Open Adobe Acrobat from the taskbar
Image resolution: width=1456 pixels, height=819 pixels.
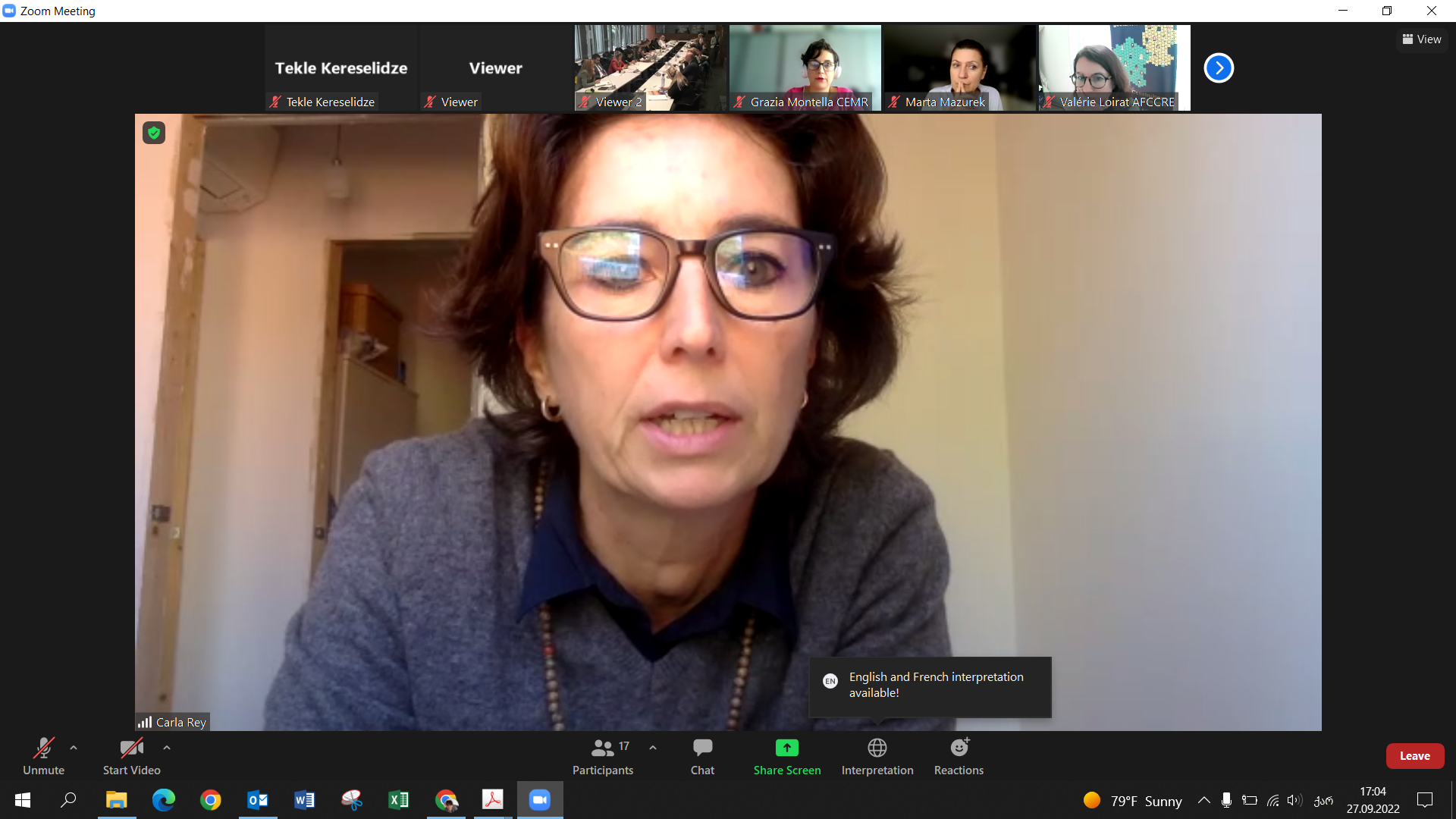[493, 800]
